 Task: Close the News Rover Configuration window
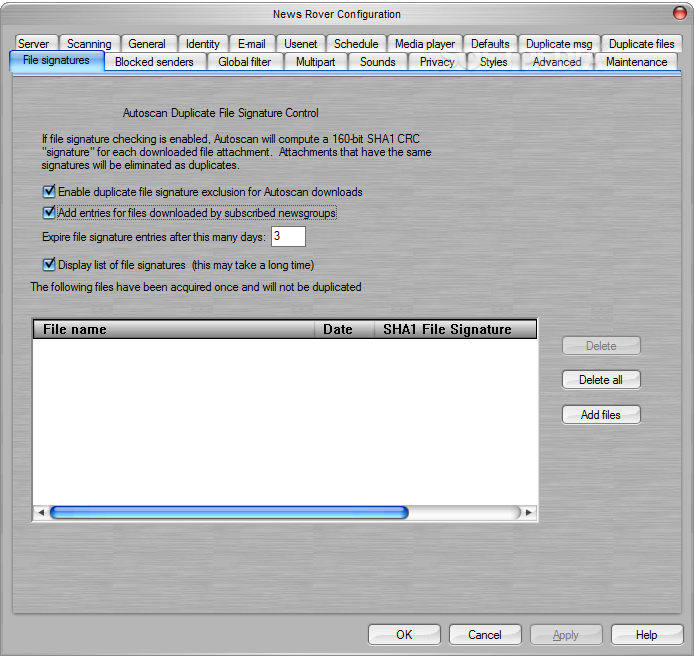(x=680, y=13)
